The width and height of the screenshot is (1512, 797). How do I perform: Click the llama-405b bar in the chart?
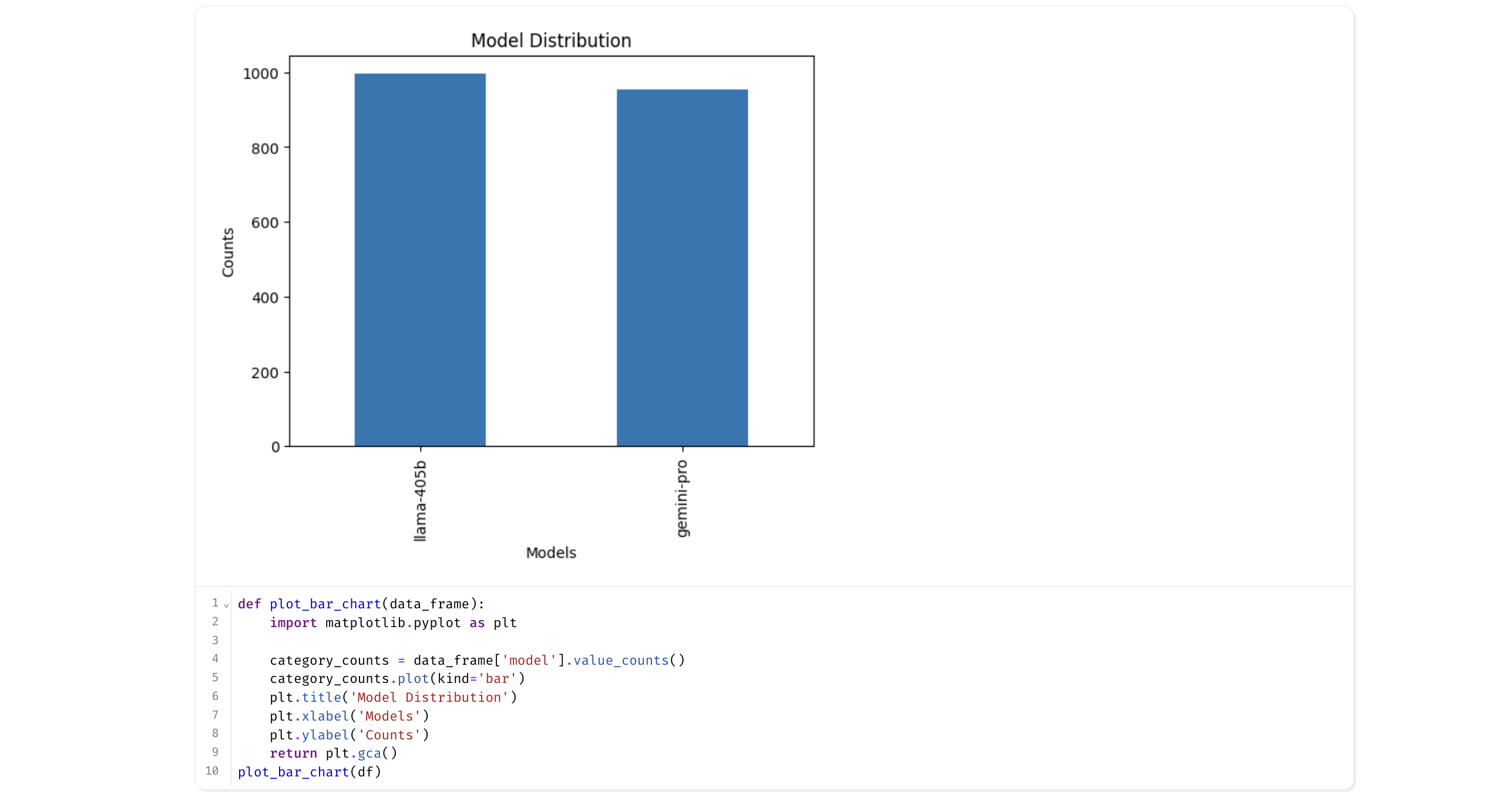420,260
